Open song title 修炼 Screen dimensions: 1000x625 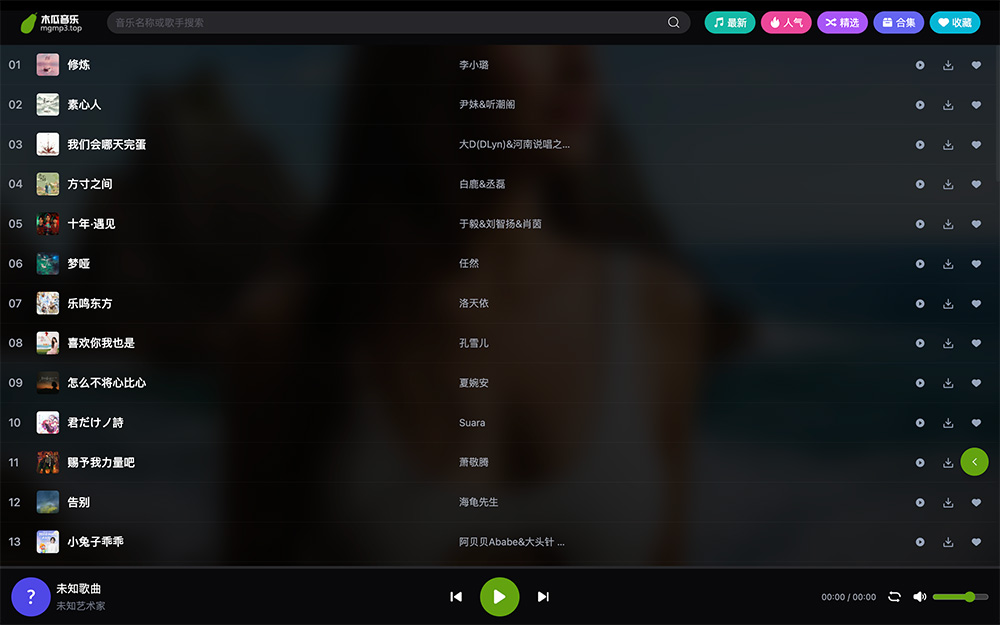point(78,65)
